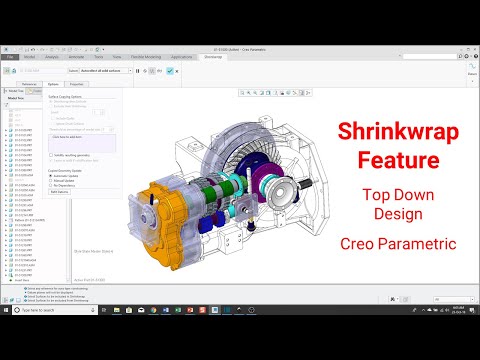Click the 'Click here to add item' collector
The image size is (480, 360).
(x=82, y=143)
